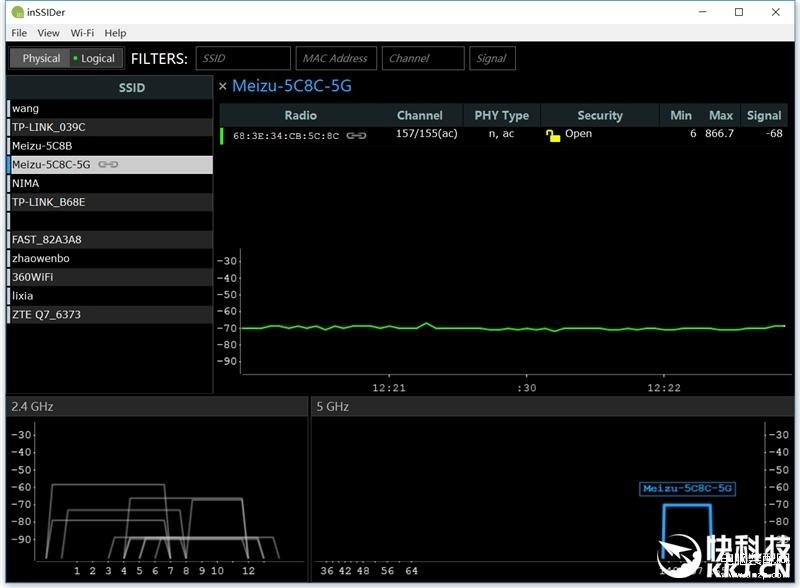Click the link icon next to the radio MAC

point(356,136)
